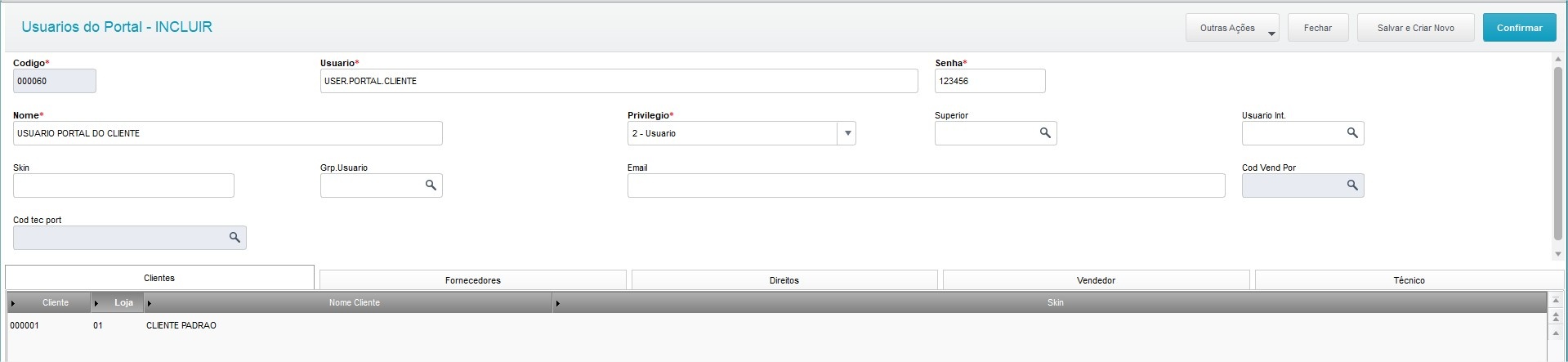This screenshot has height=362, width=1568.
Task: Sort by the Loja column header
Action: click(x=123, y=302)
